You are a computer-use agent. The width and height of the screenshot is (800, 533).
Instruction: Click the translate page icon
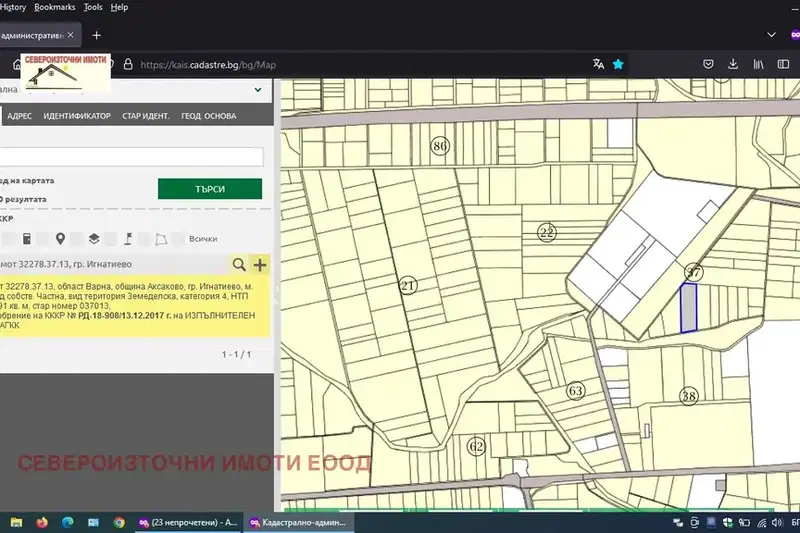pos(598,64)
